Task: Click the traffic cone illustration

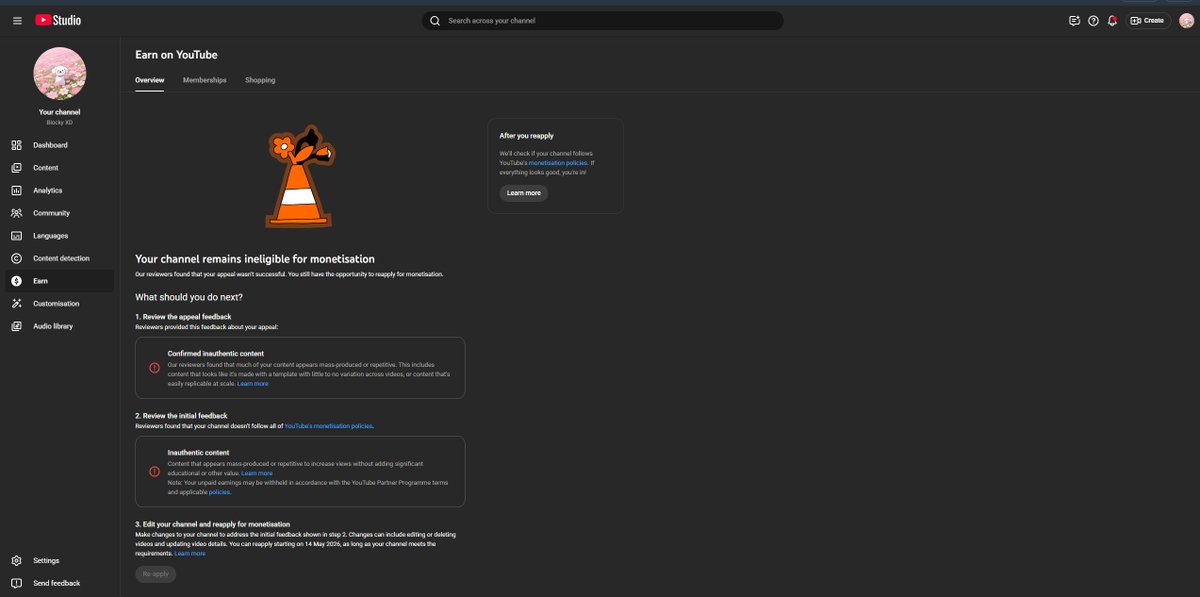Action: point(301,175)
